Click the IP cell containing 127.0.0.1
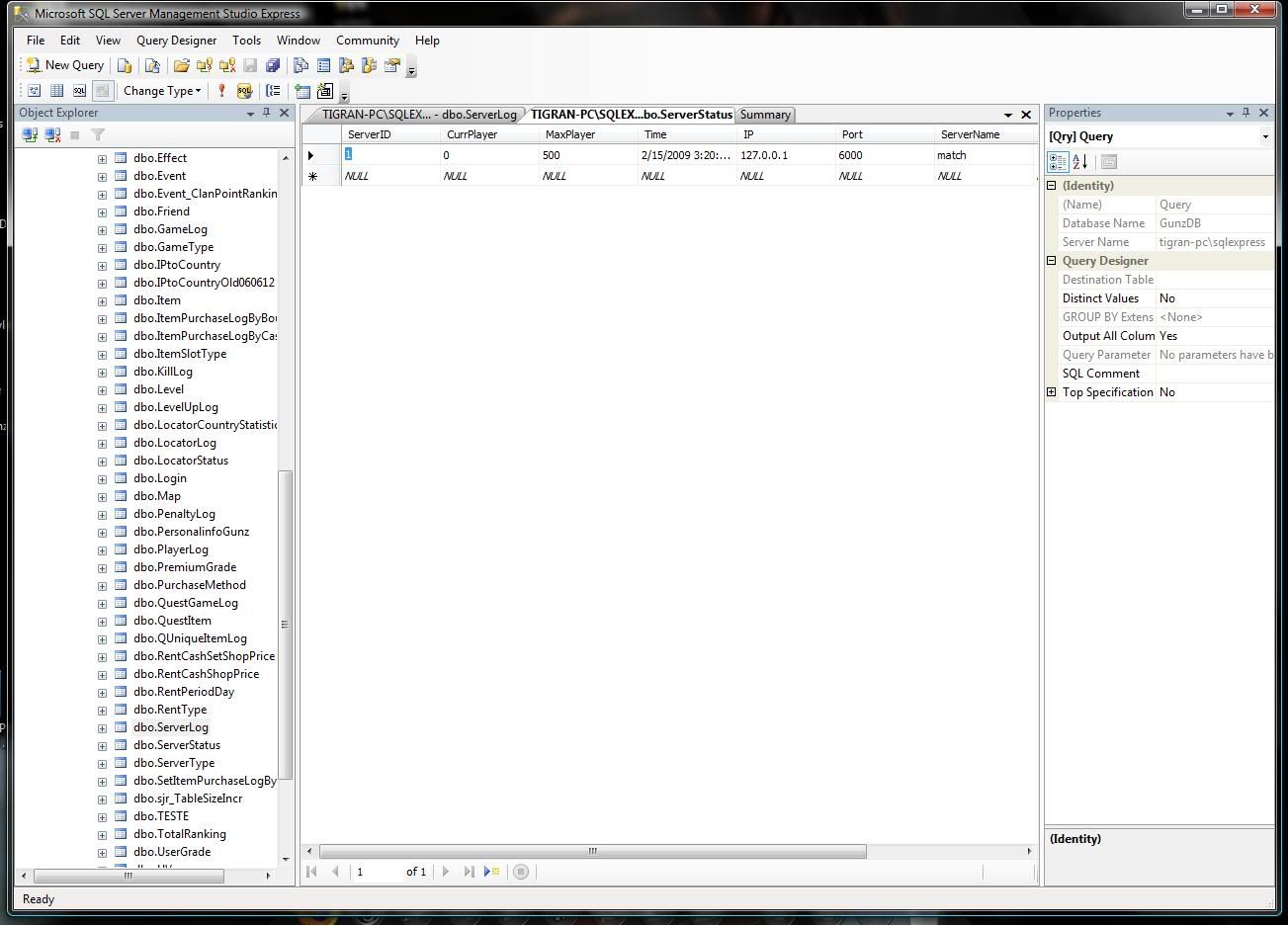 [764, 155]
